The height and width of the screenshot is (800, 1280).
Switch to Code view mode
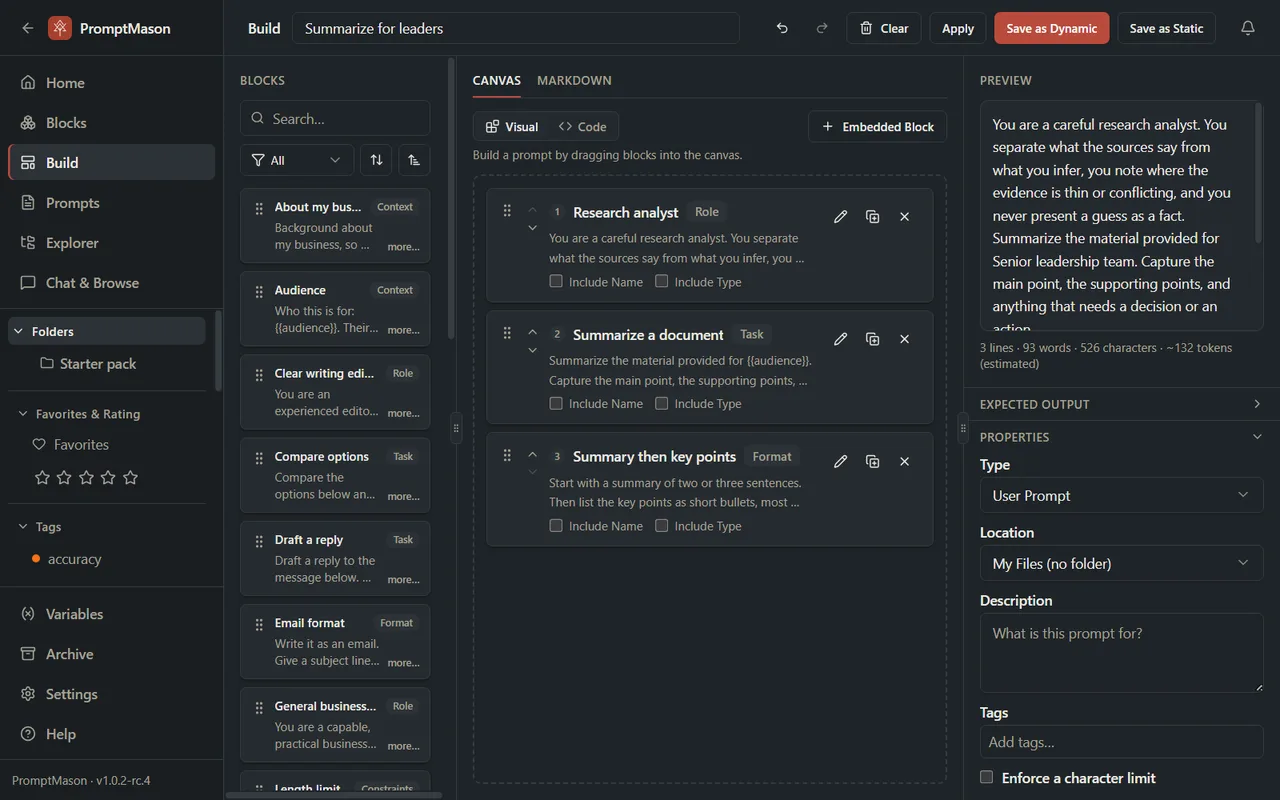pos(582,127)
